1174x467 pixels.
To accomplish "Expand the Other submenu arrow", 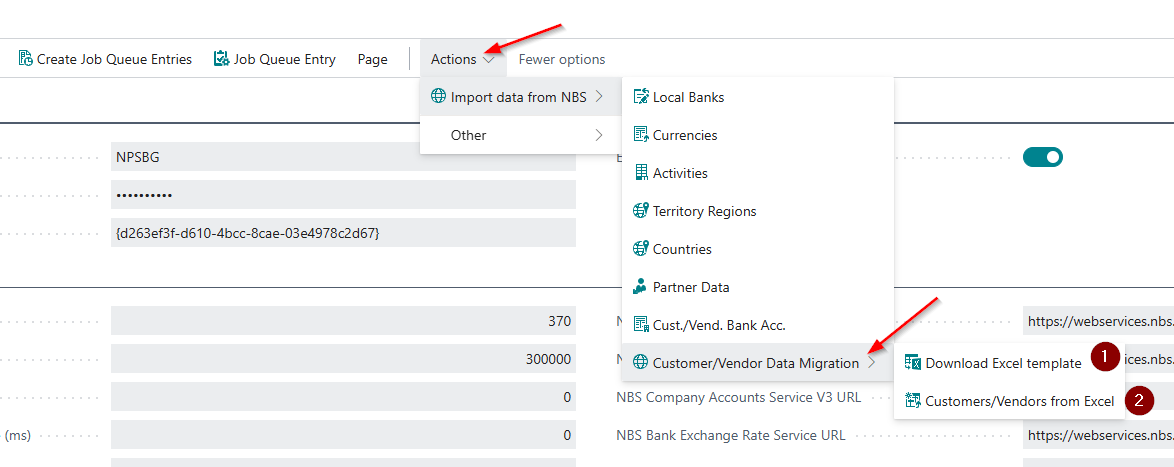I will coord(599,135).
